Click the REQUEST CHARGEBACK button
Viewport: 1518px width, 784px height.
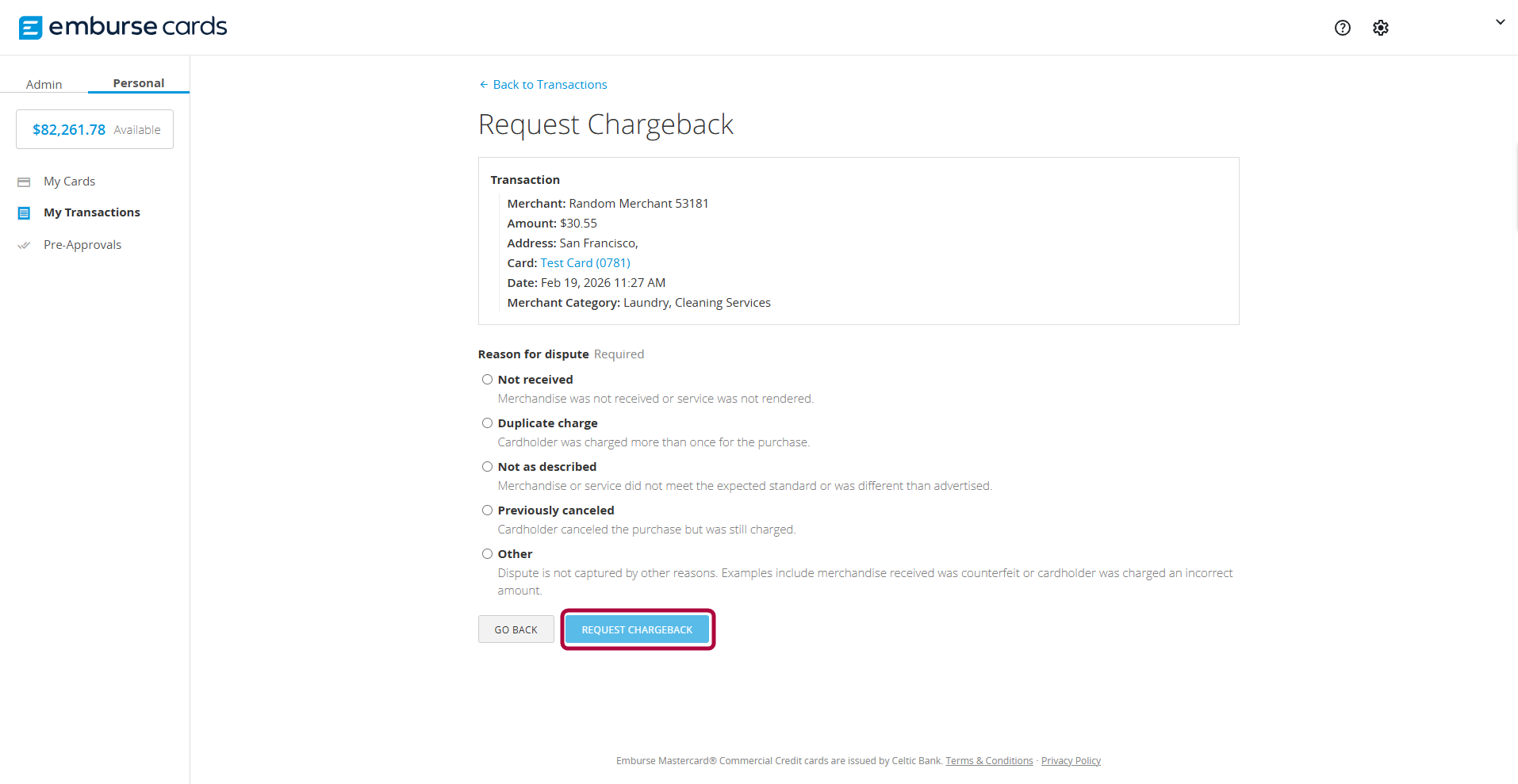(x=636, y=629)
